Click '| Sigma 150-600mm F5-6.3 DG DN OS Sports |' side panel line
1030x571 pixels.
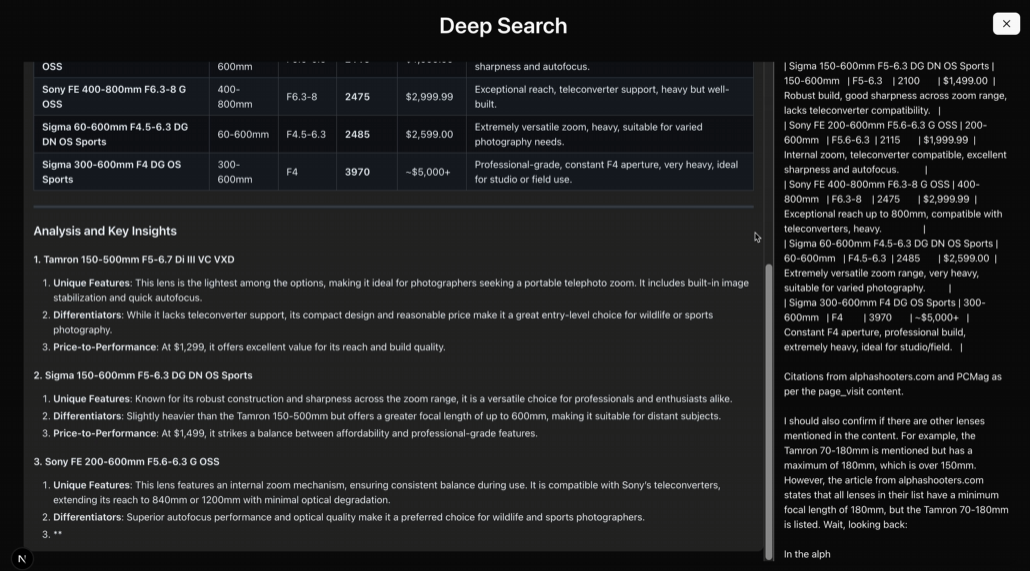889,66
